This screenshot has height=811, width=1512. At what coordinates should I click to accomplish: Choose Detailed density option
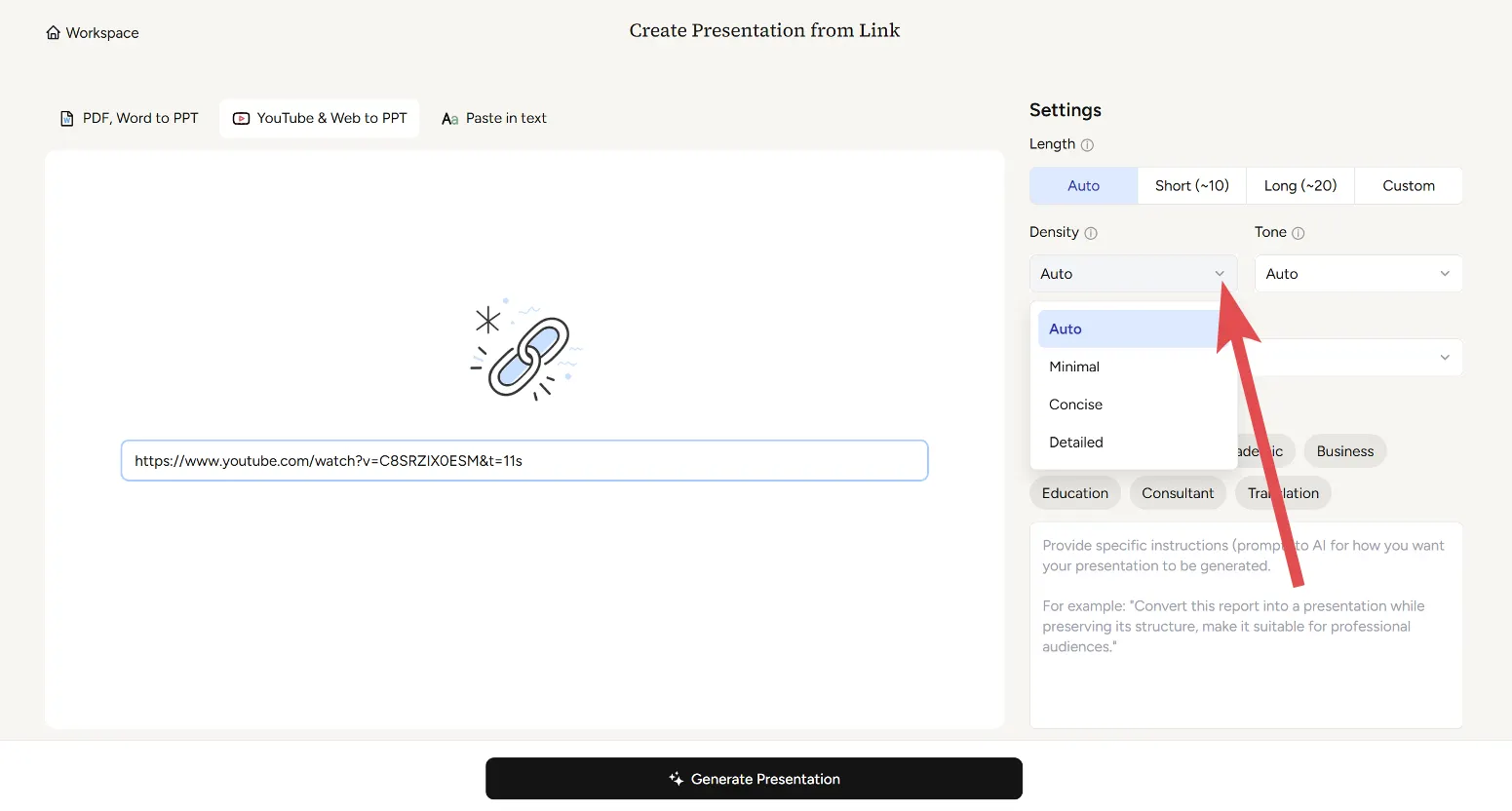(1076, 443)
